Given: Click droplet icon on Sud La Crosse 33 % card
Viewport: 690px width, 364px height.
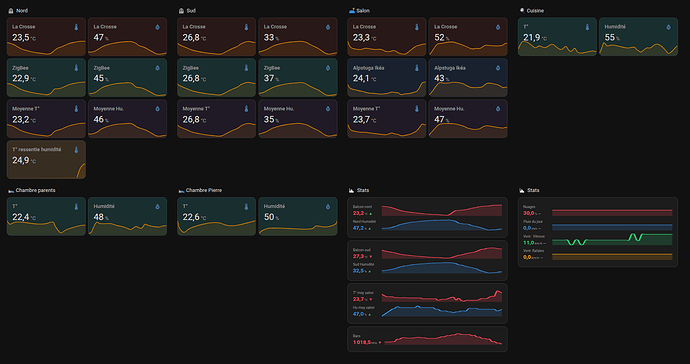Looking at the screenshot, I should pyautogui.click(x=328, y=27).
